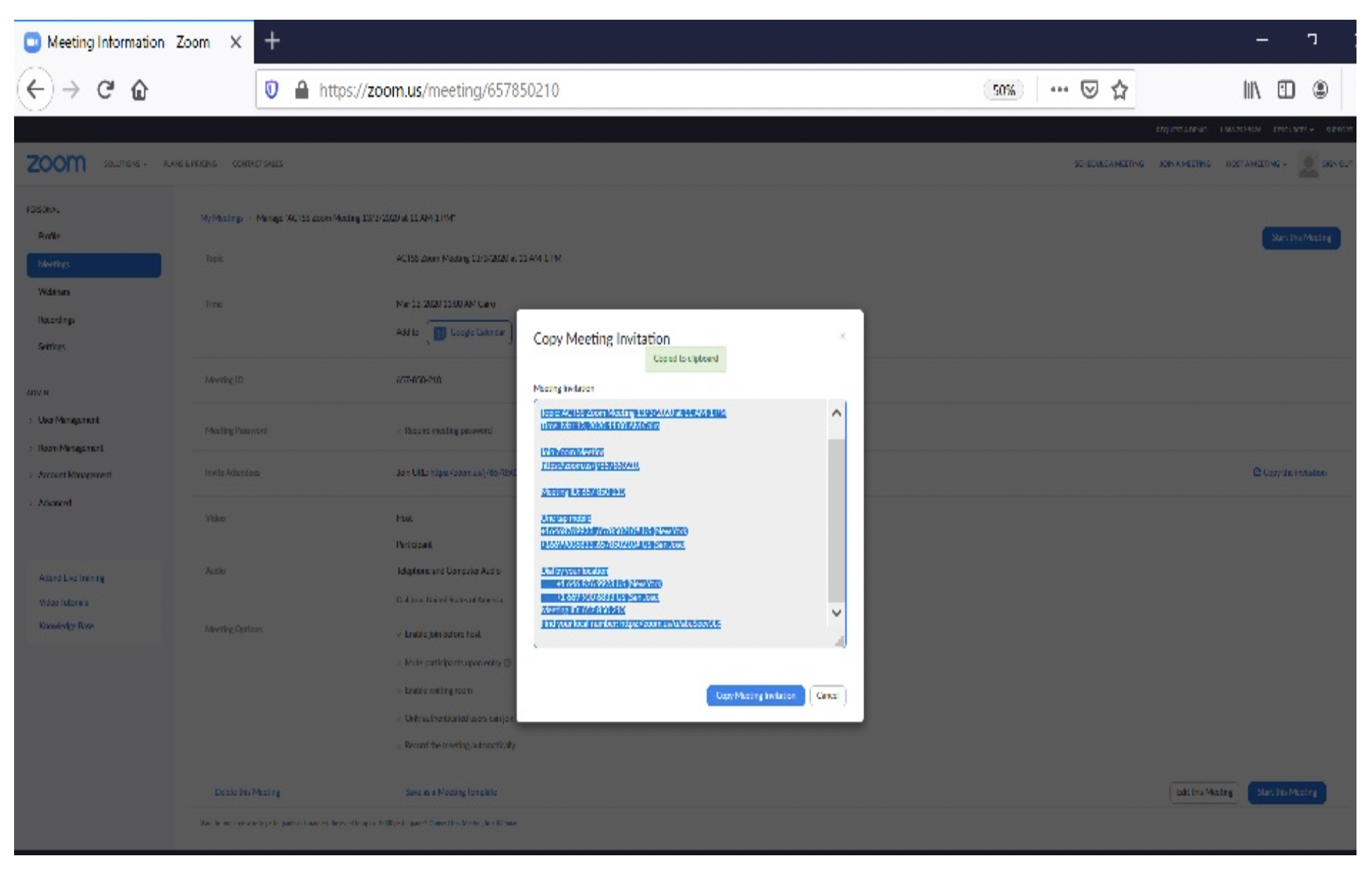1372x875 pixels.
Task: Expand Account Management section
Action: 74,475
